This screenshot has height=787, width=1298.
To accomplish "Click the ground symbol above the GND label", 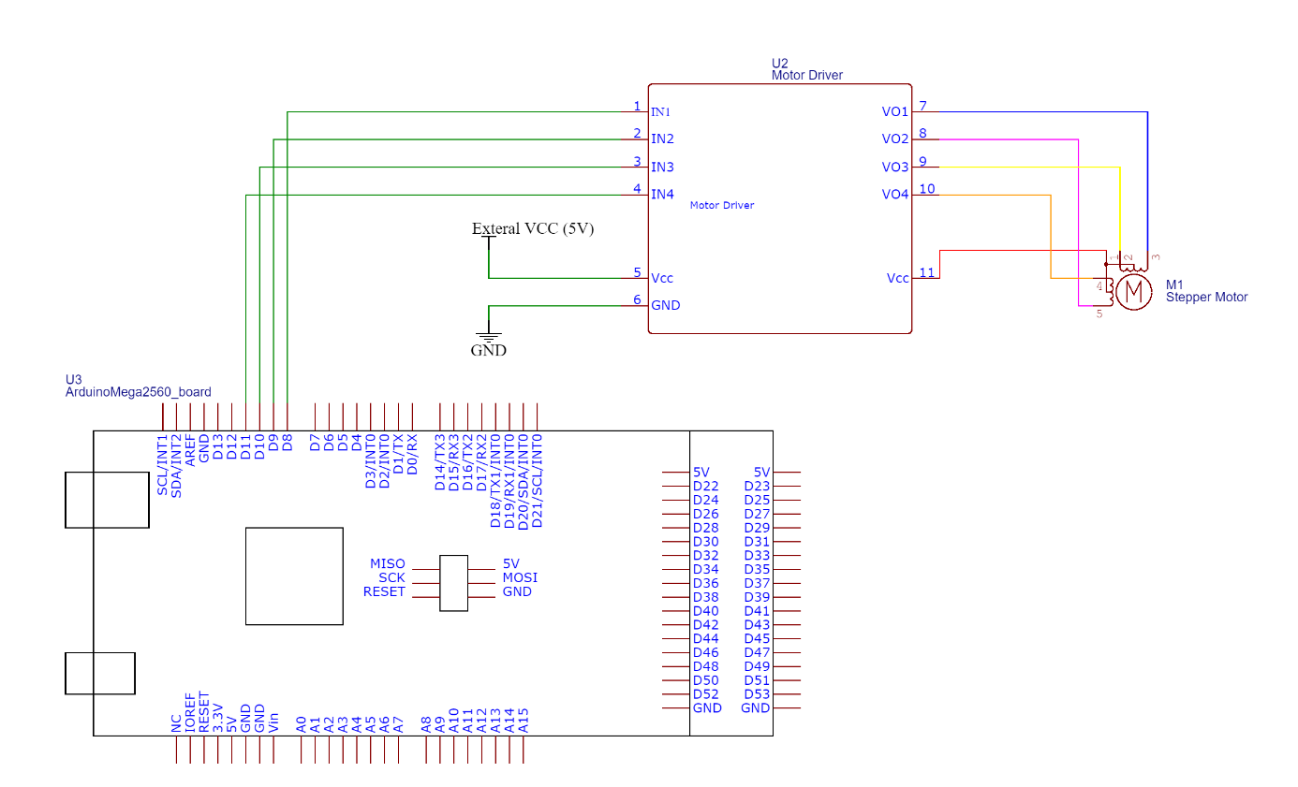I will (x=488, y=336).
